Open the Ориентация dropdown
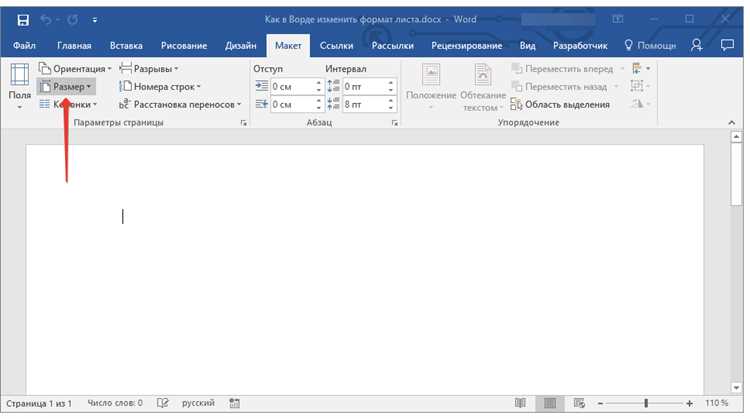 [75, 69]
